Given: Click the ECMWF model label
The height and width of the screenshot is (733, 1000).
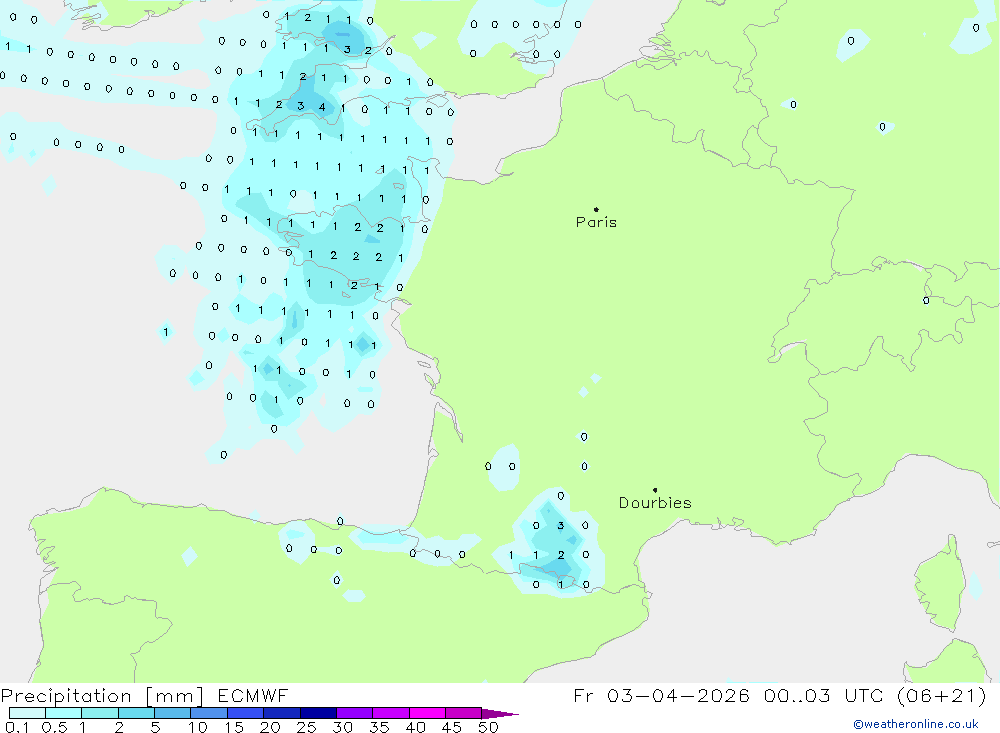Looking at the screenshot, I should click(253, 695).
